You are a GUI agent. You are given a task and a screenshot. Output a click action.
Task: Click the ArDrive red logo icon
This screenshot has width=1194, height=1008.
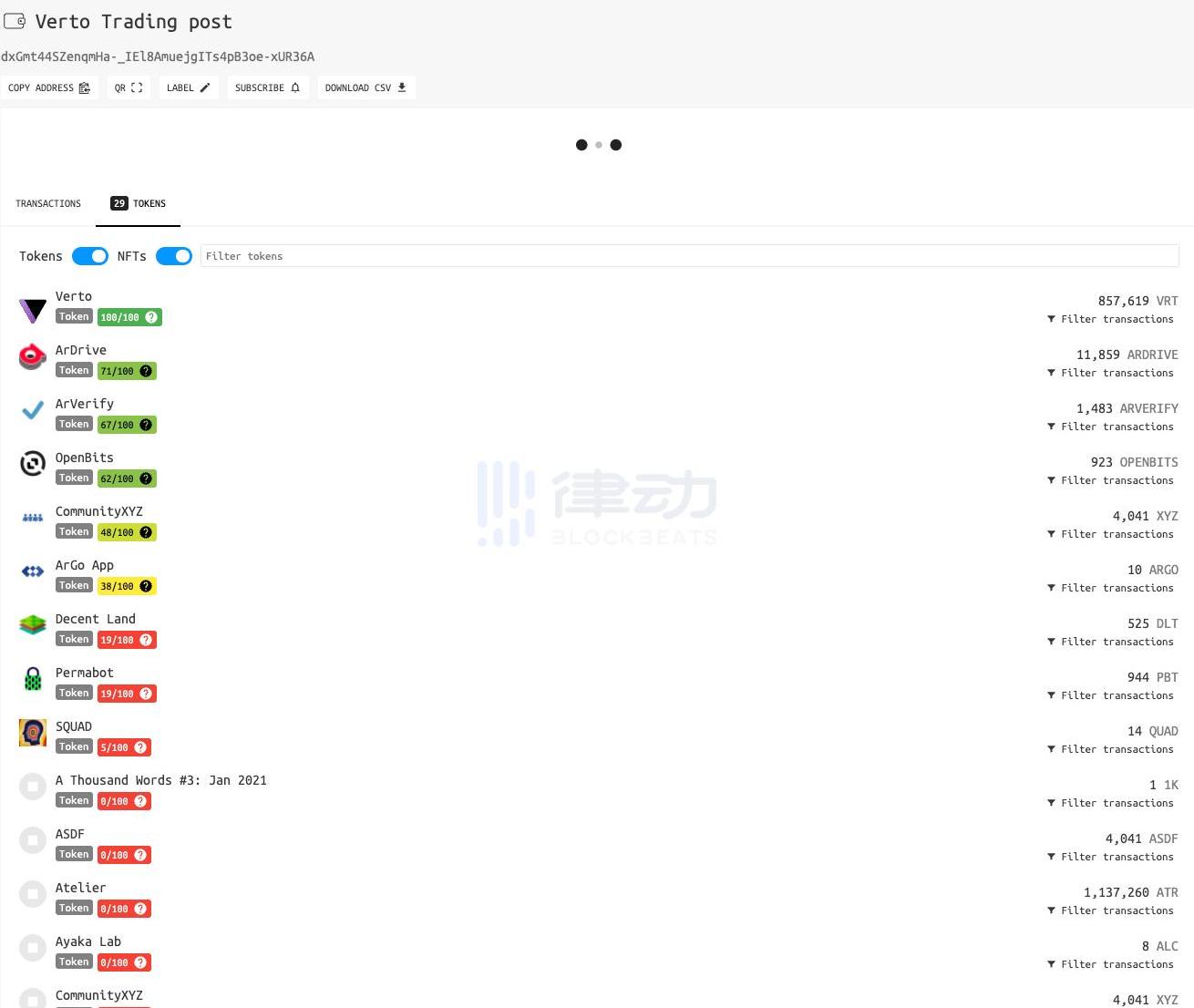tap(33, 357)
